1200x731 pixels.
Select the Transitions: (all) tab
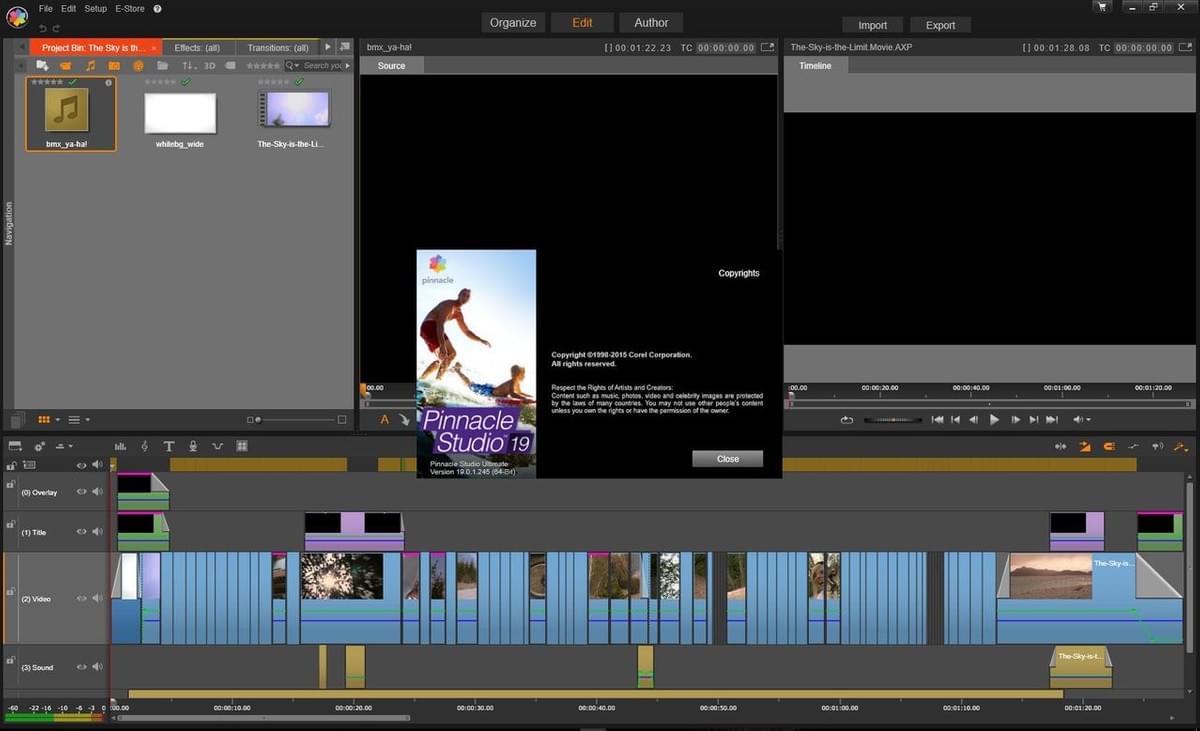pos(278,48)
